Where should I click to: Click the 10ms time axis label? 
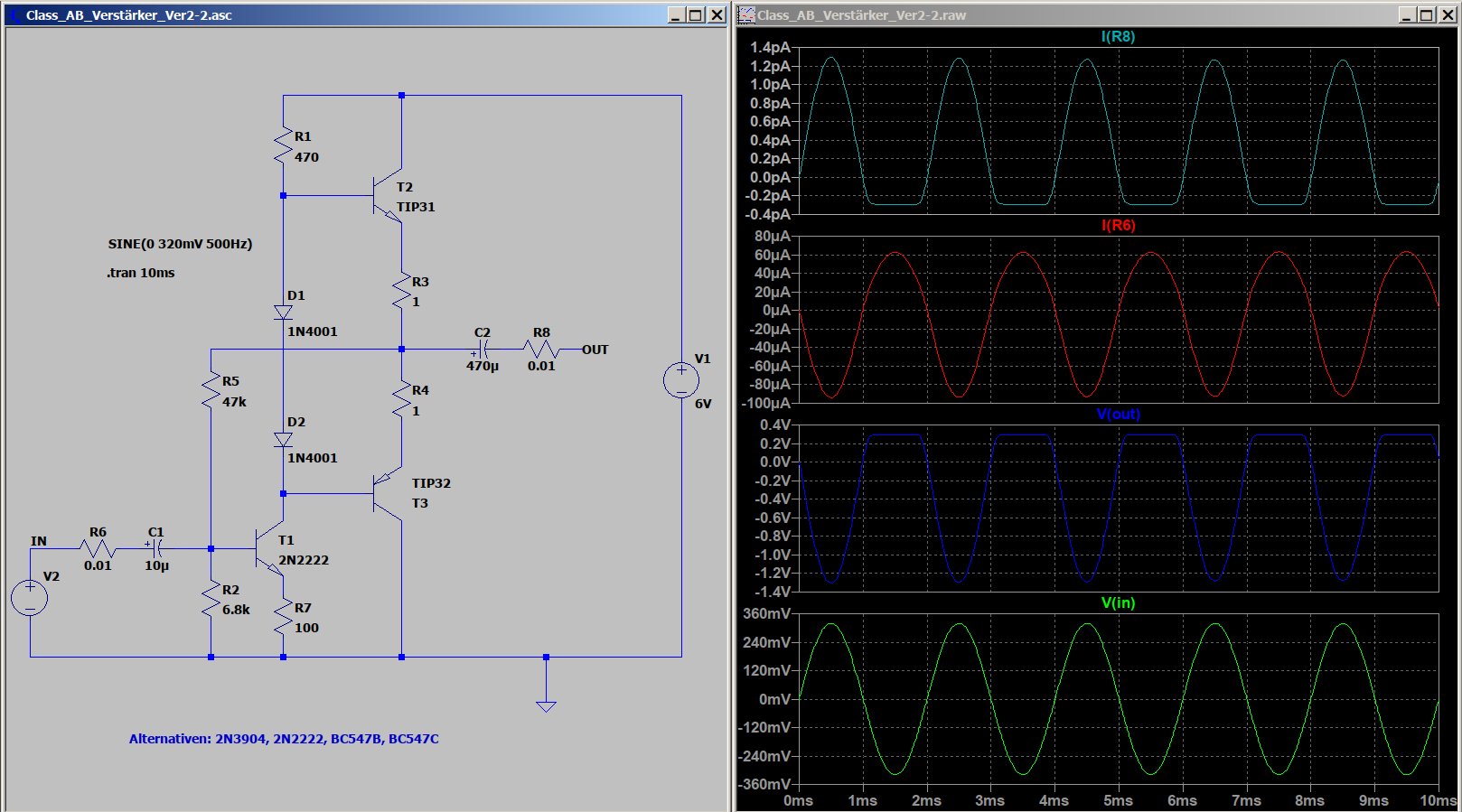pyautogui.click(x=1438, y=801)
